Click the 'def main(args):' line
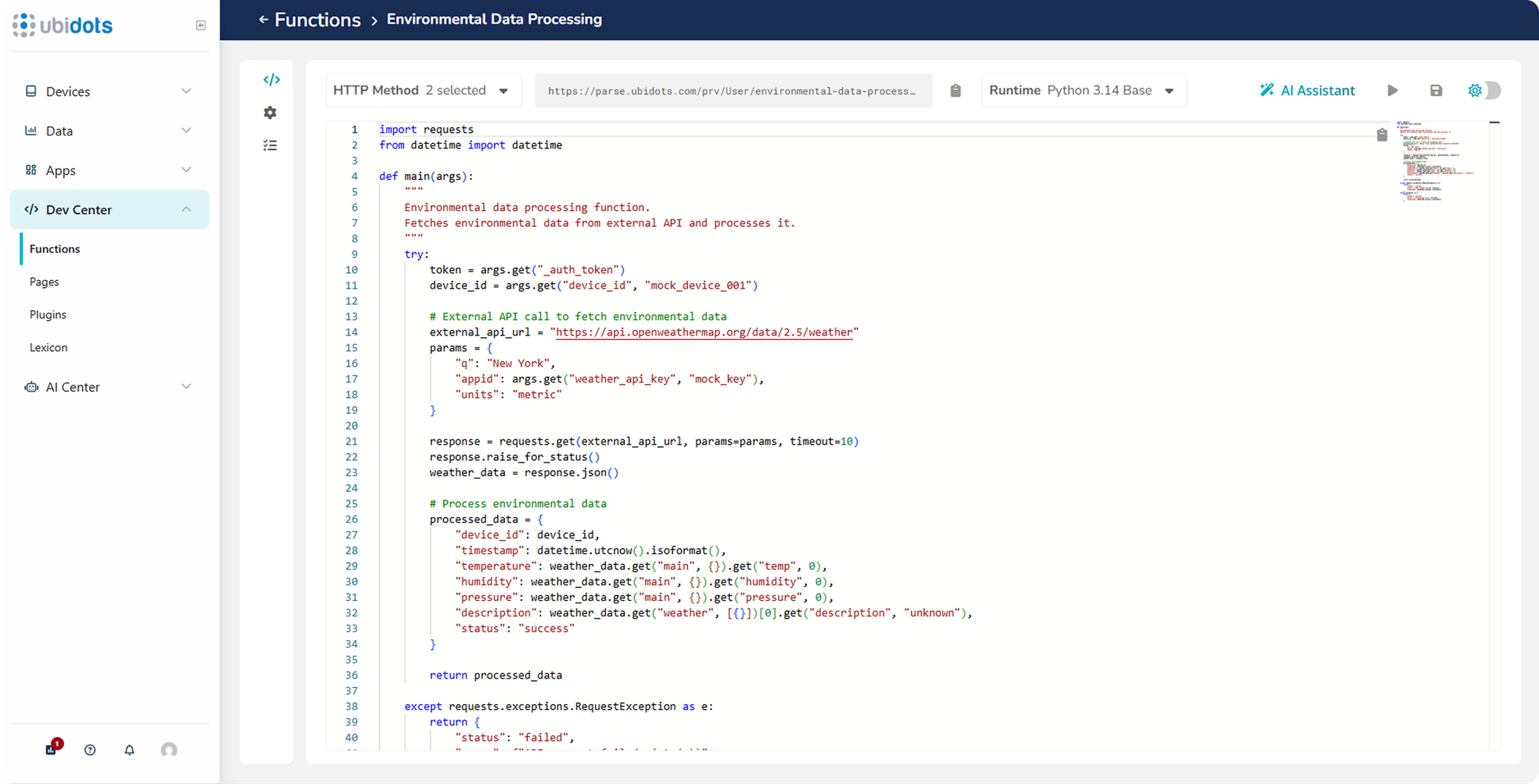1539x784 pixels. tap(426, 176)
